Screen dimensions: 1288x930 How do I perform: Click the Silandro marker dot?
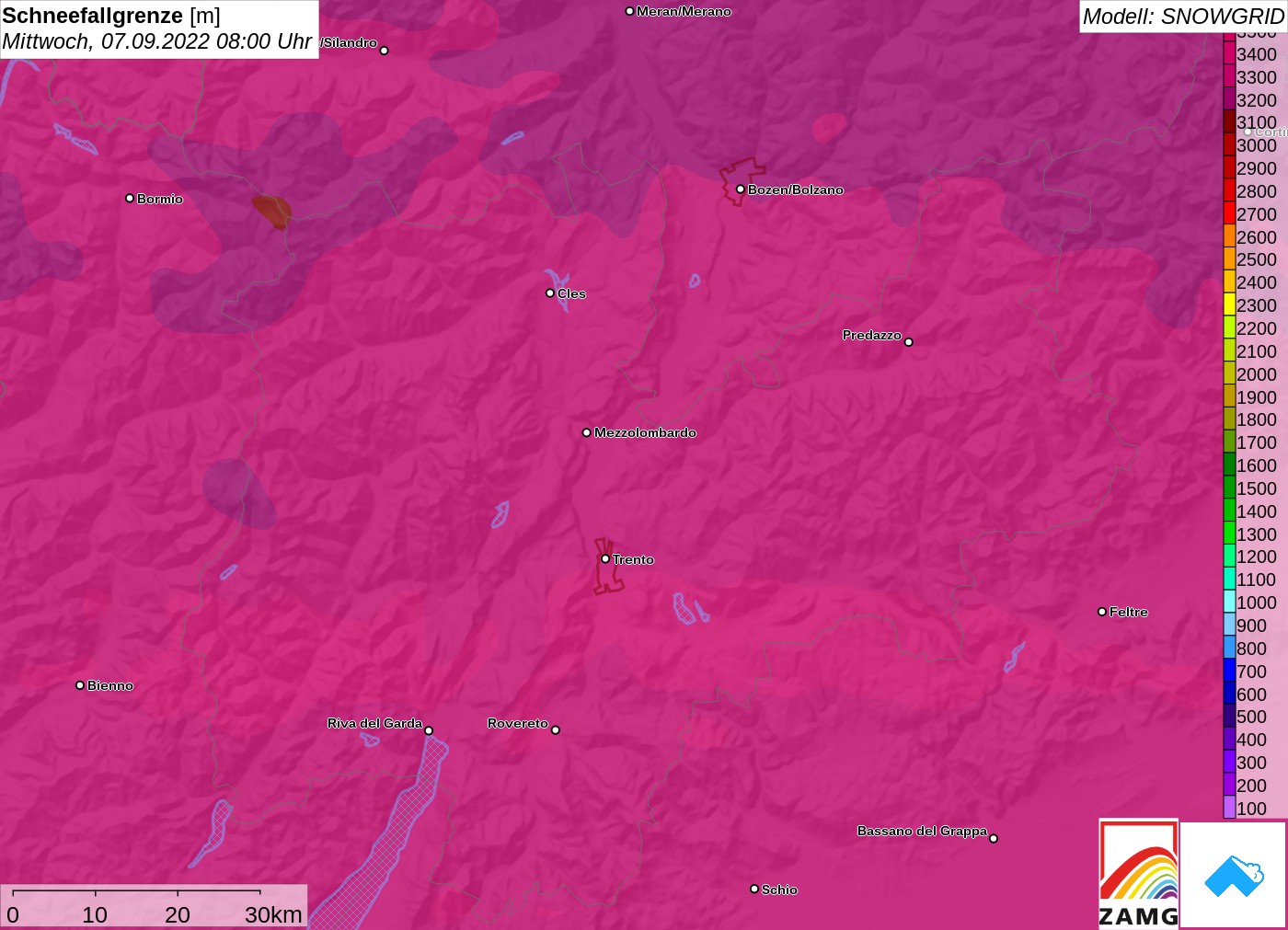385,51
